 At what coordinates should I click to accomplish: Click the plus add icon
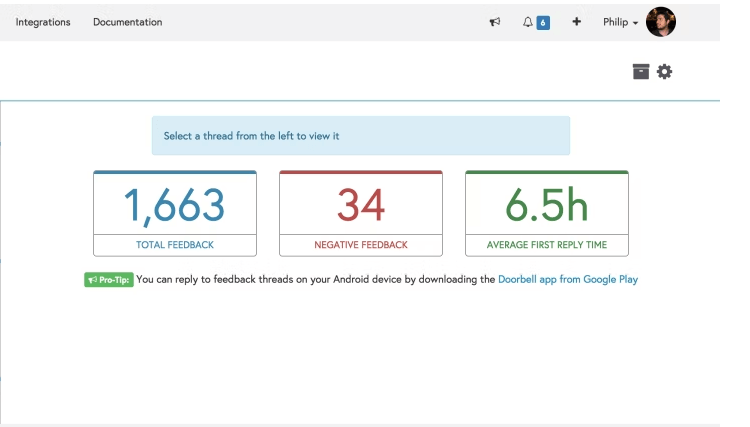coord(576,22)
